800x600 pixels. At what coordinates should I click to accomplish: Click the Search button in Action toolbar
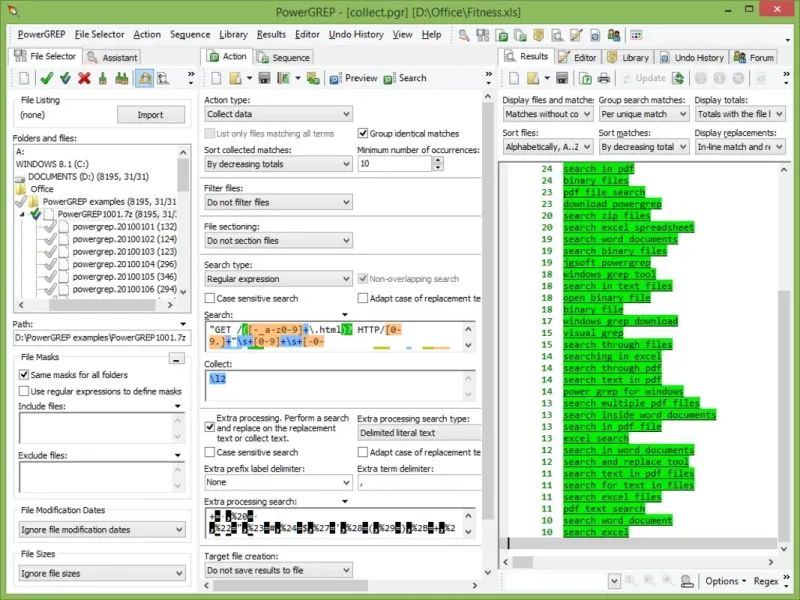click(405, 78)
